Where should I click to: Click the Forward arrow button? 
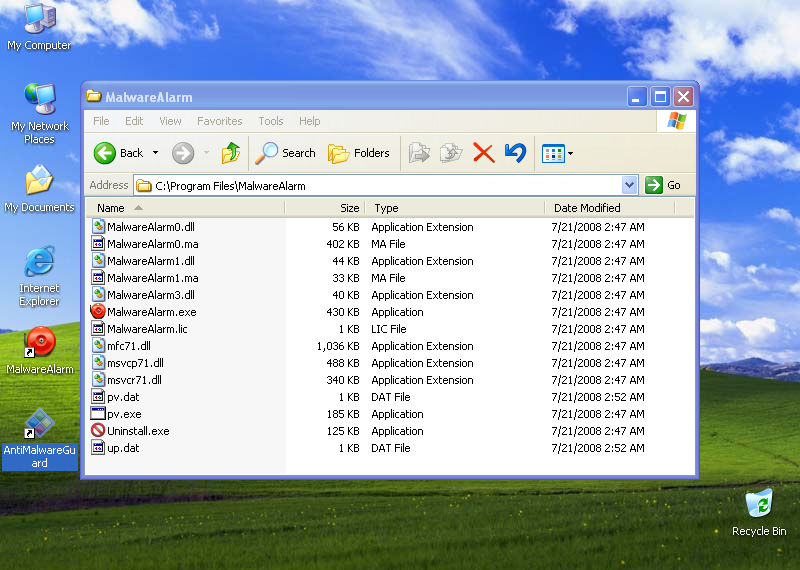coord(183,153)
